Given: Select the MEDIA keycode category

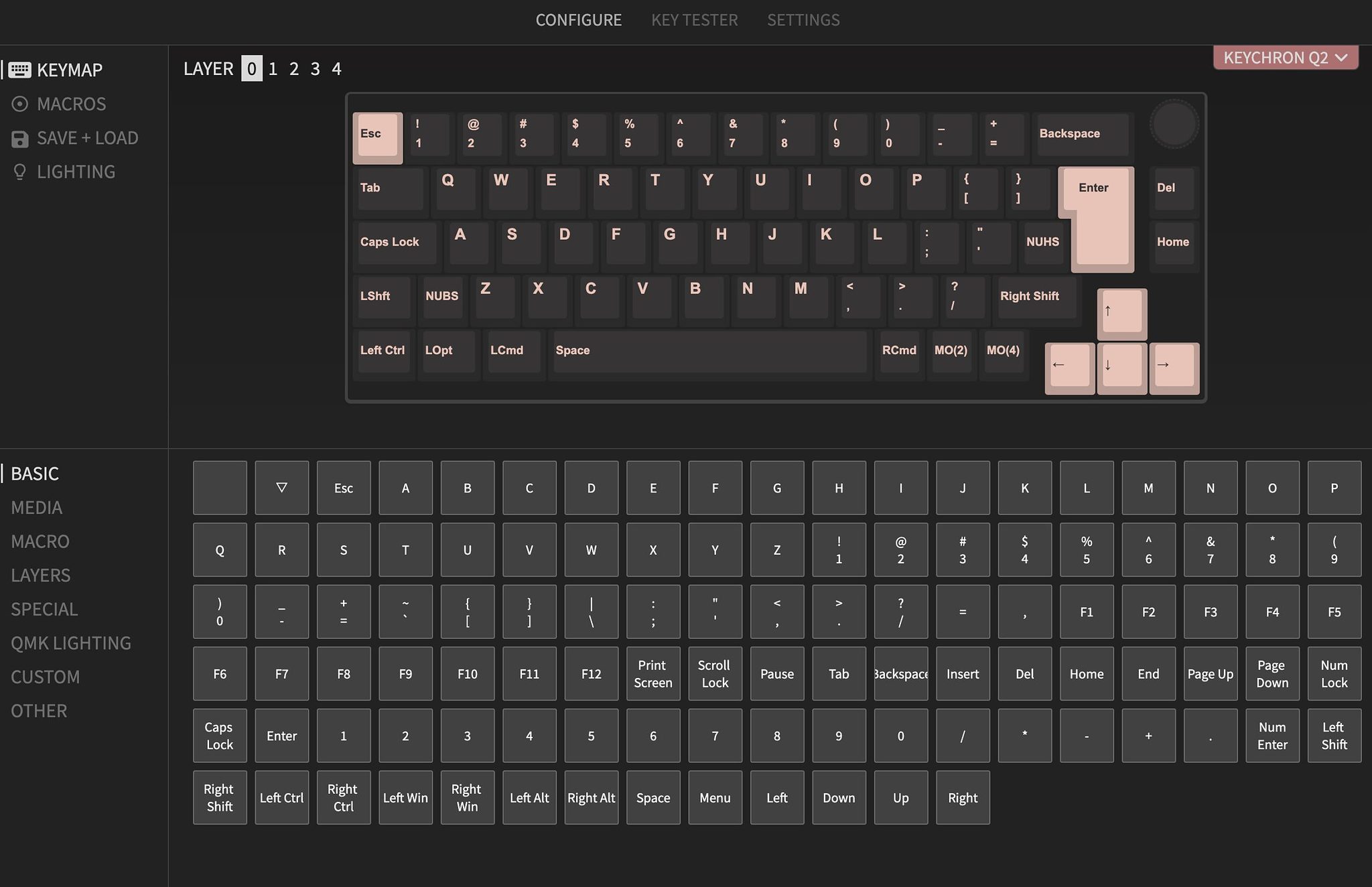Looking at the screenshot, I should pos(36,507).
